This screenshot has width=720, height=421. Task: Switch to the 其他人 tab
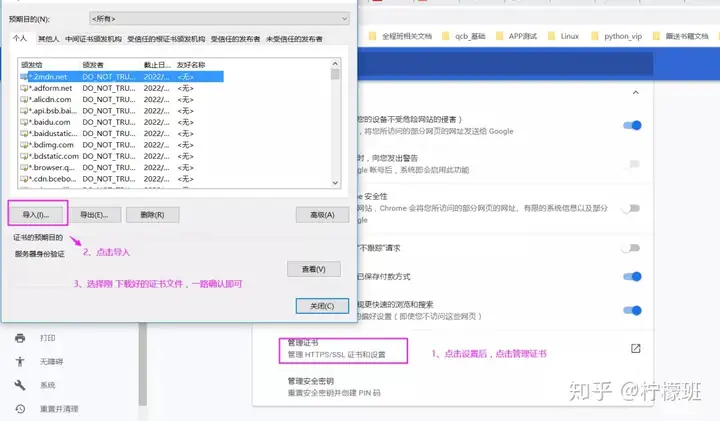48,39
